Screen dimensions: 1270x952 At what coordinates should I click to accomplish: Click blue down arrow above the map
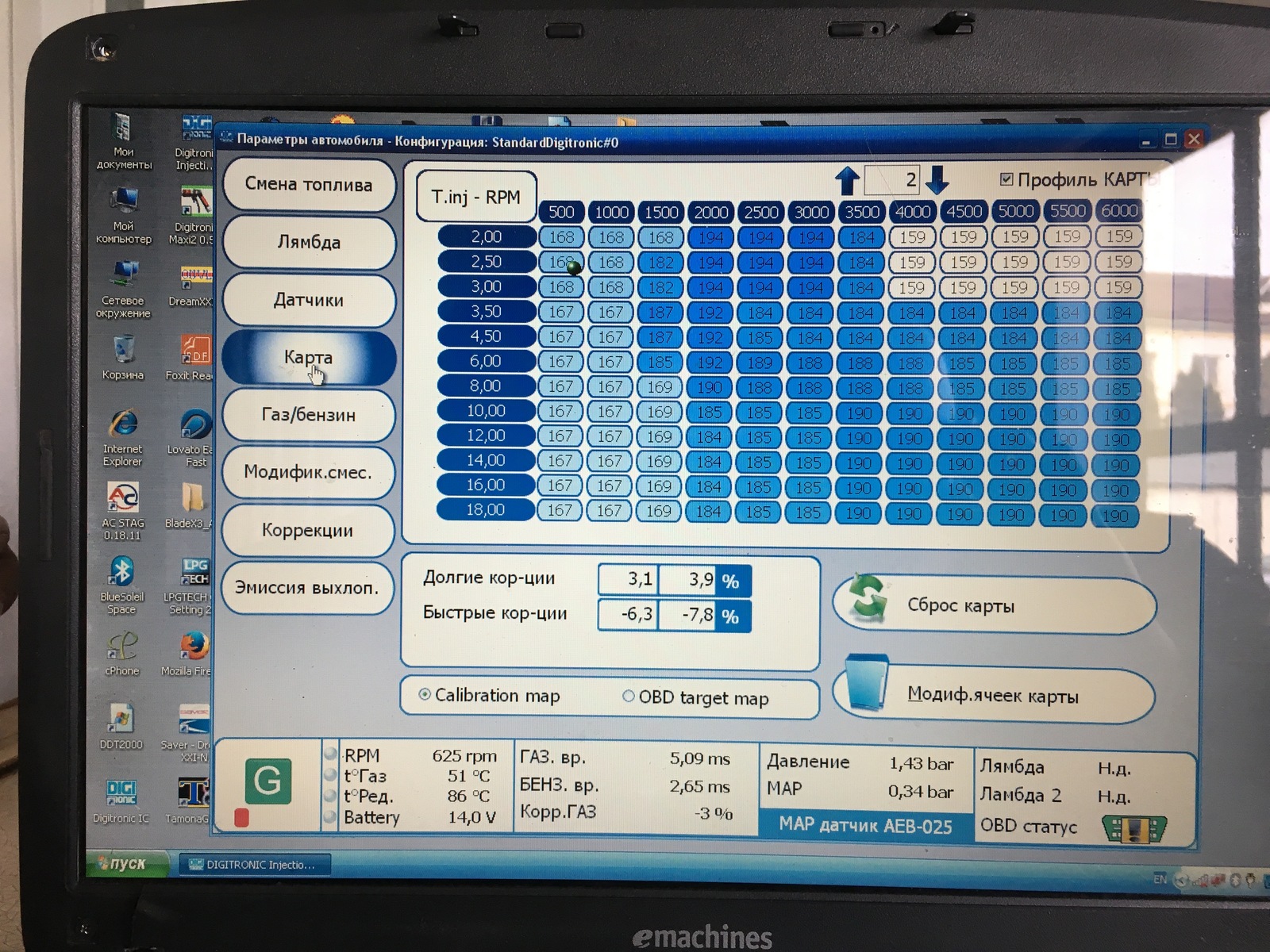[937, 180]
